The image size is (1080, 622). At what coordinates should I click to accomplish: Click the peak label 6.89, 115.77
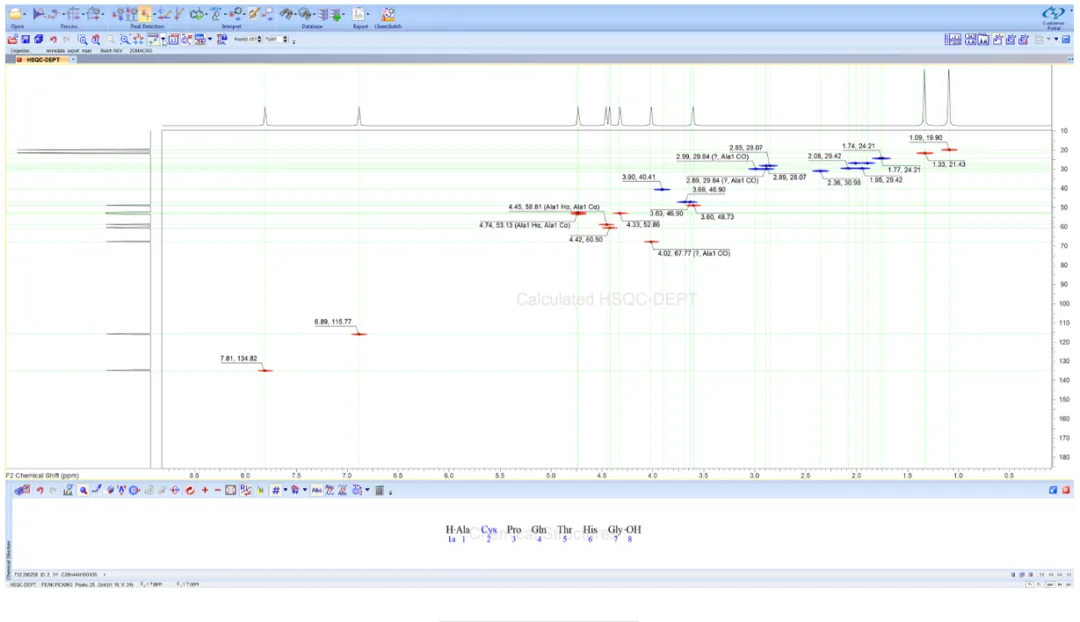pyautogui.click(x=333, y=322)
